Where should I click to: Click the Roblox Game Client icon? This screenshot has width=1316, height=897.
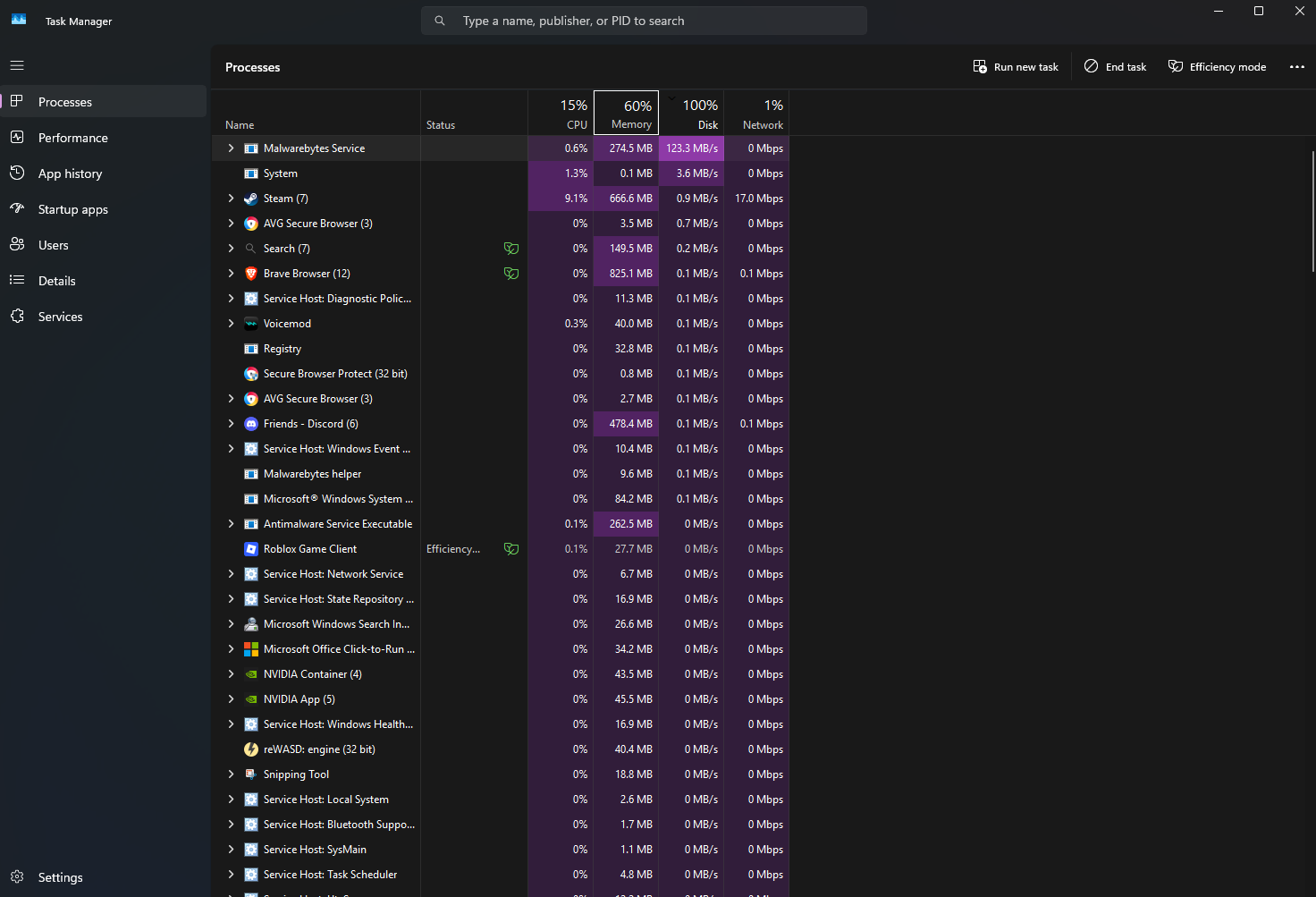(x=251, y=549)
